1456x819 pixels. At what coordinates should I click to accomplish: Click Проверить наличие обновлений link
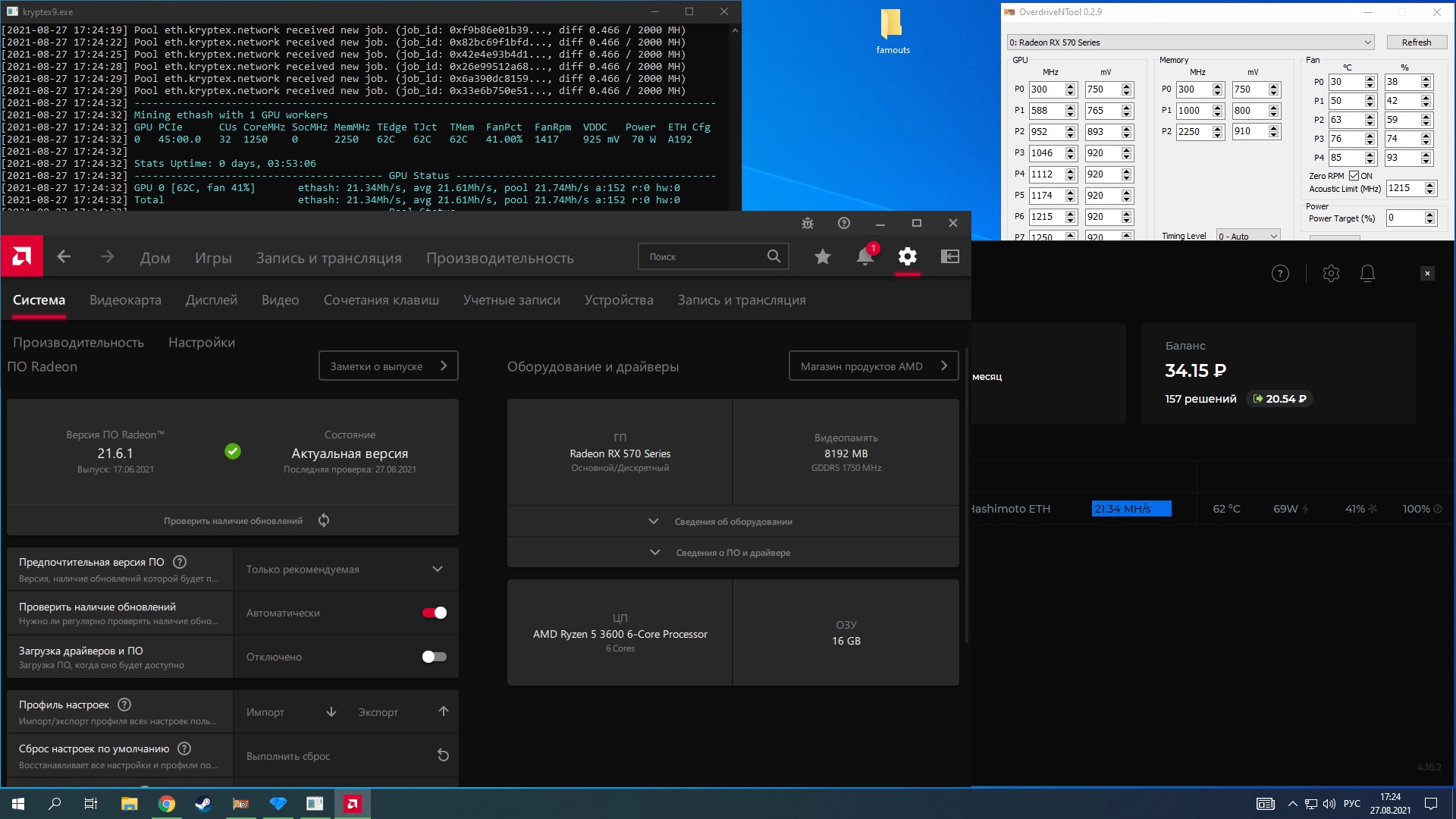tap(233, 521)
